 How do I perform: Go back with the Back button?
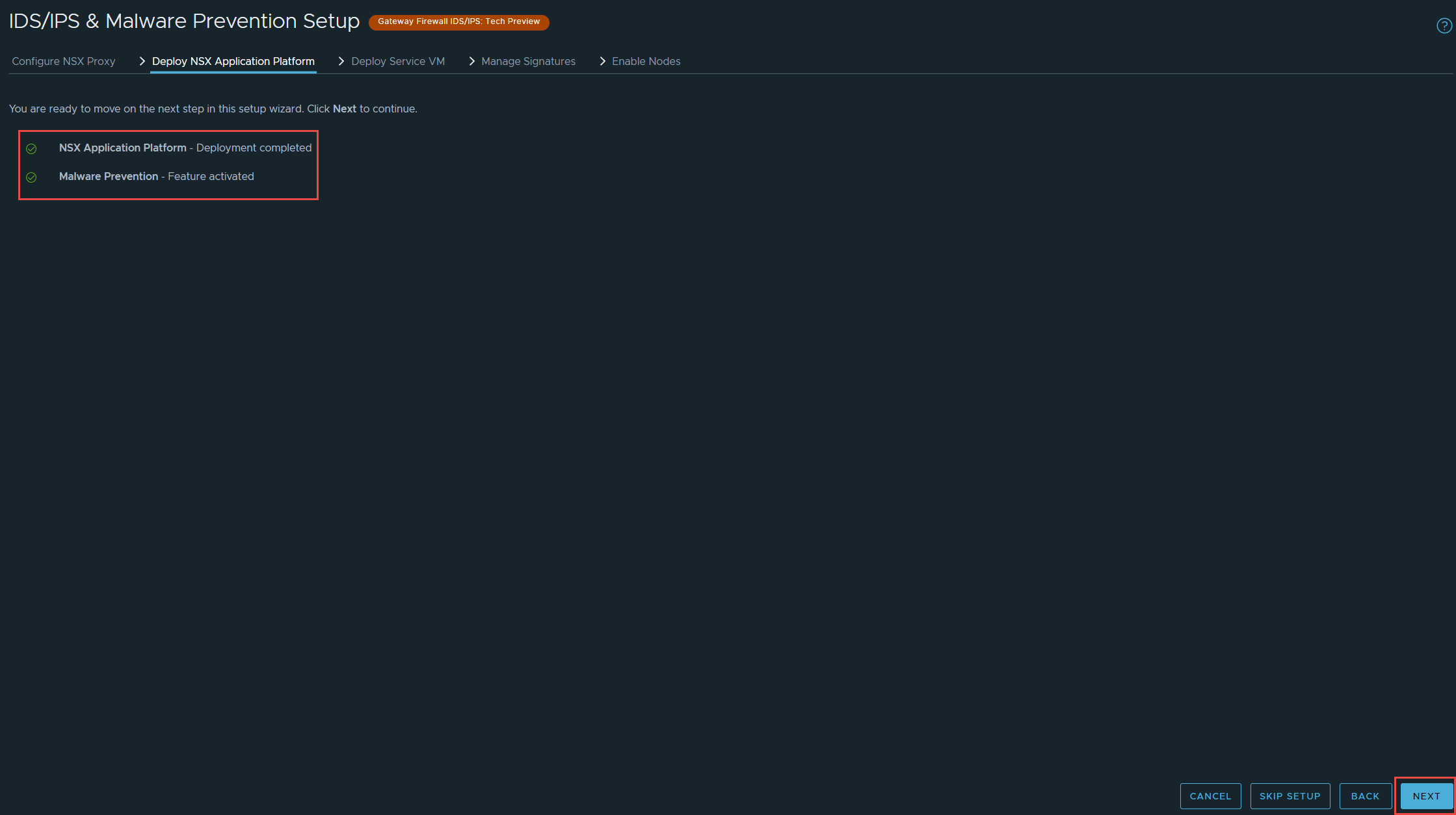point(1366,796)
